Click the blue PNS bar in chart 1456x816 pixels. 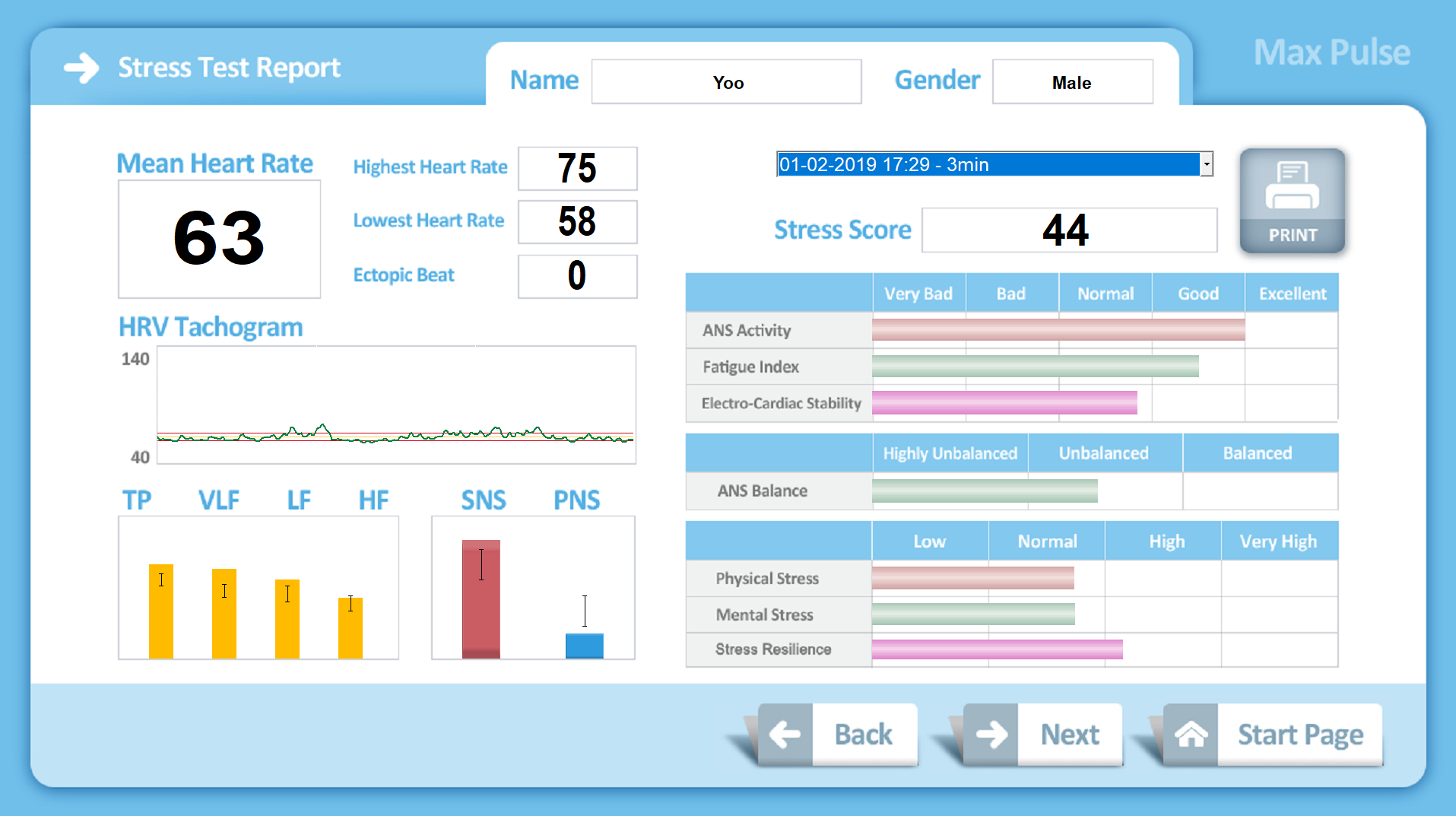point(584,646)
